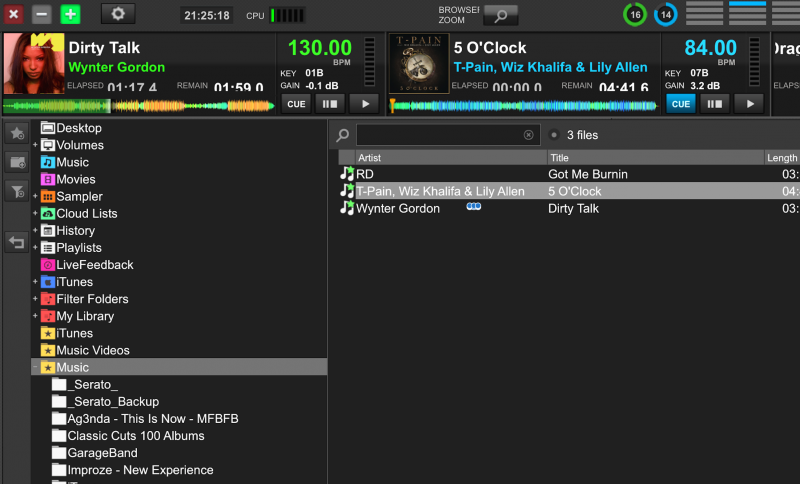800x484 pixels.
Task: Click the History folder icon
Action: click(x=48, y=231)
